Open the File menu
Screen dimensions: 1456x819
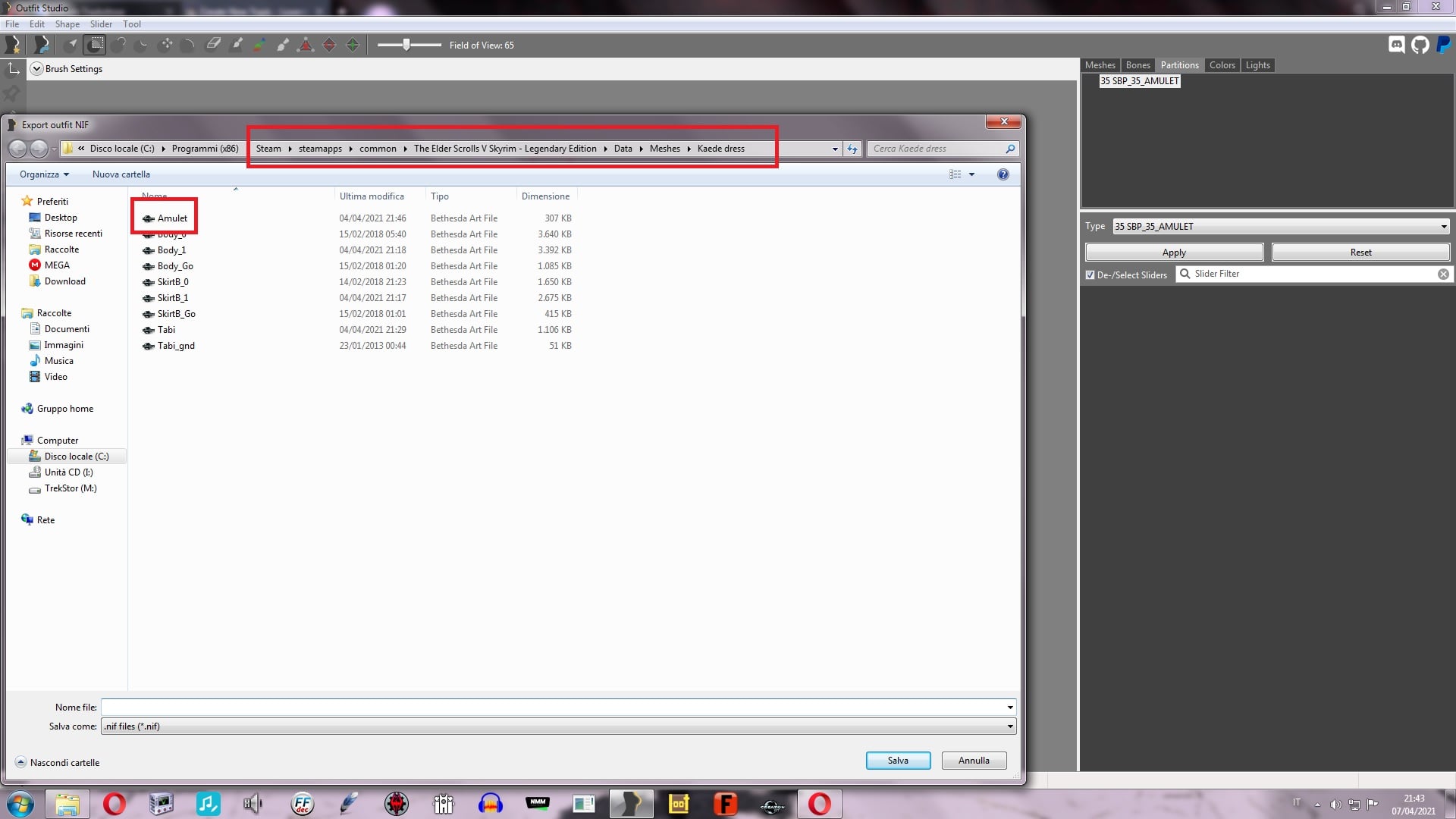click(12, 24)
